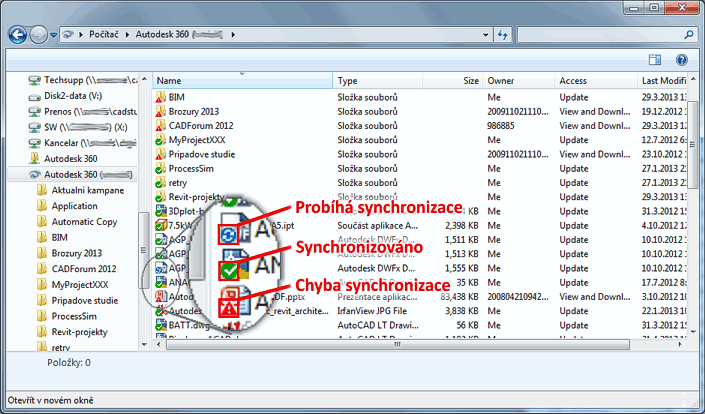
Task: Select the SW (X:) network drive
Action: click(x=77, y=127)
